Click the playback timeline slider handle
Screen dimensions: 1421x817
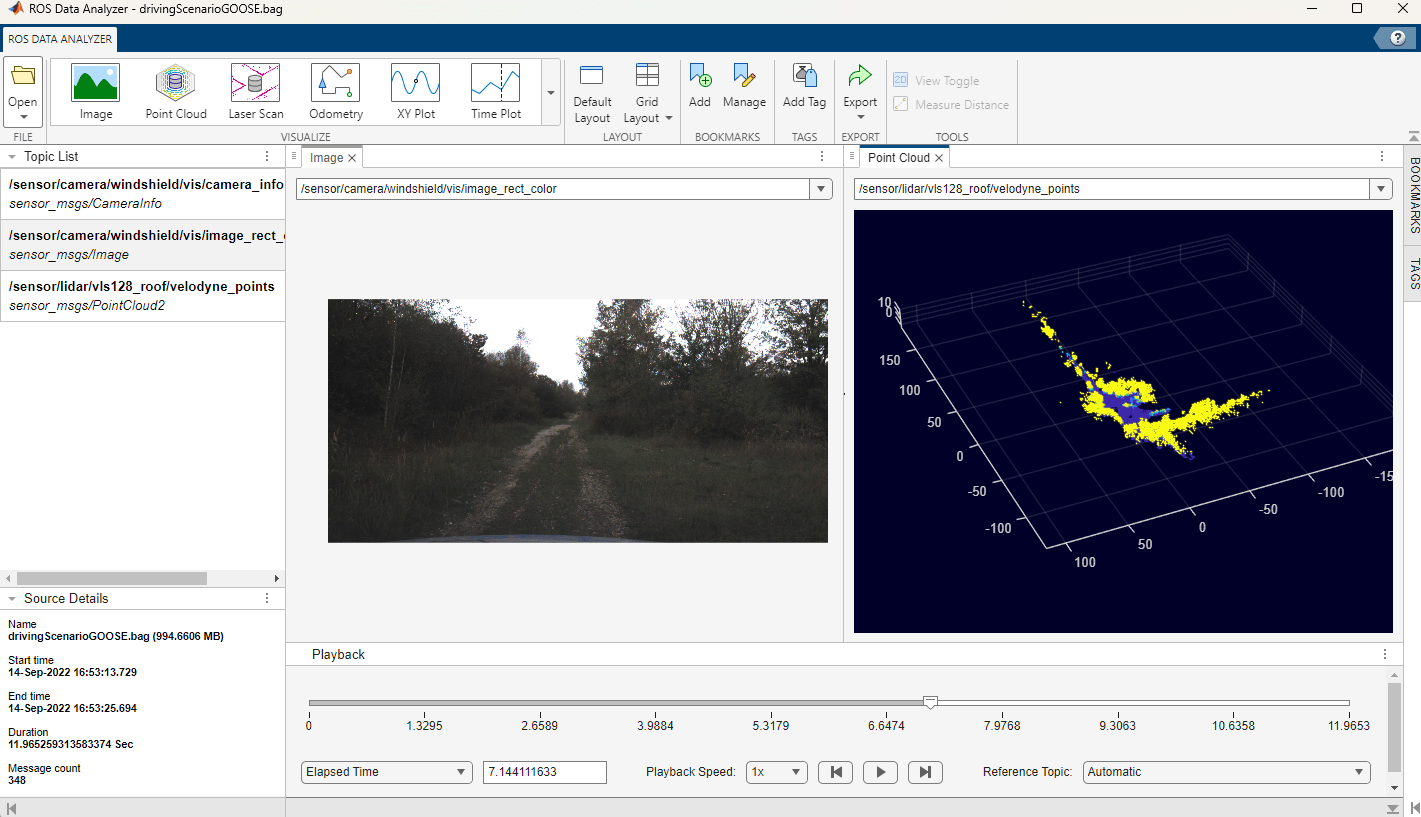point(930,703)
